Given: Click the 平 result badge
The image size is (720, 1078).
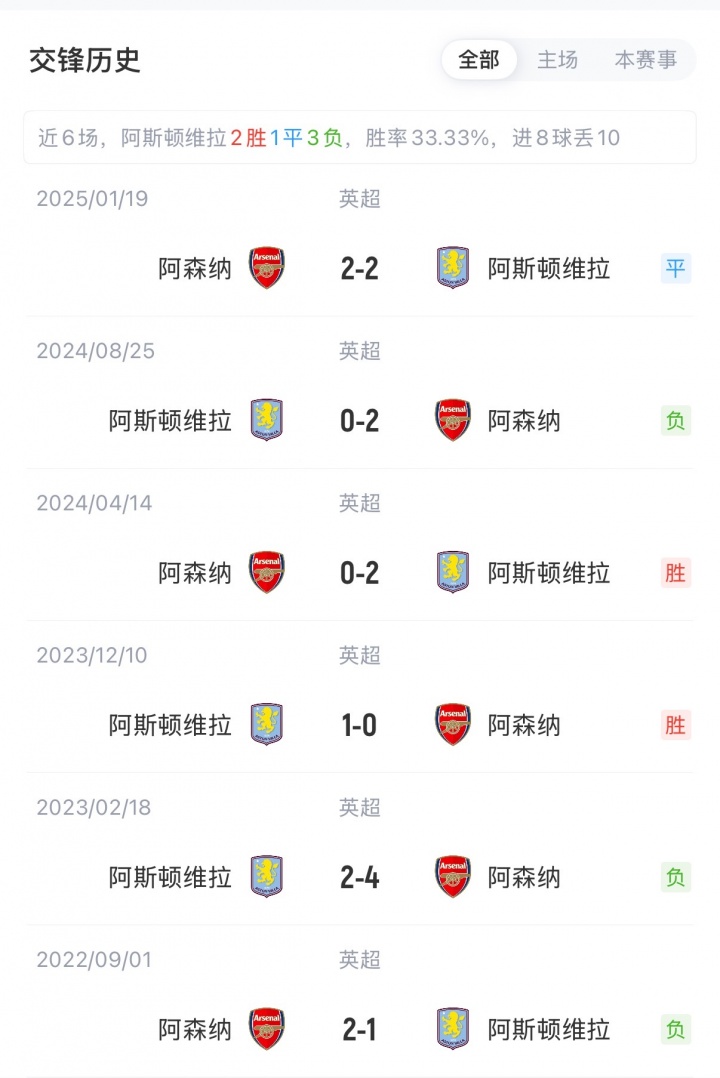Looking at the screenshot, I should point(676,269).
